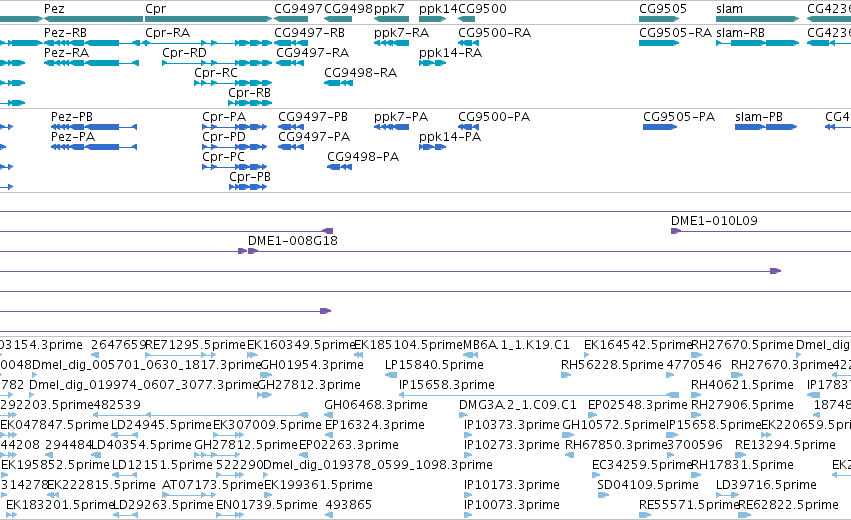This screenshot has width=851, height=520.
Task: Select transcript Cpr-RB
Action: coord(250,103)
